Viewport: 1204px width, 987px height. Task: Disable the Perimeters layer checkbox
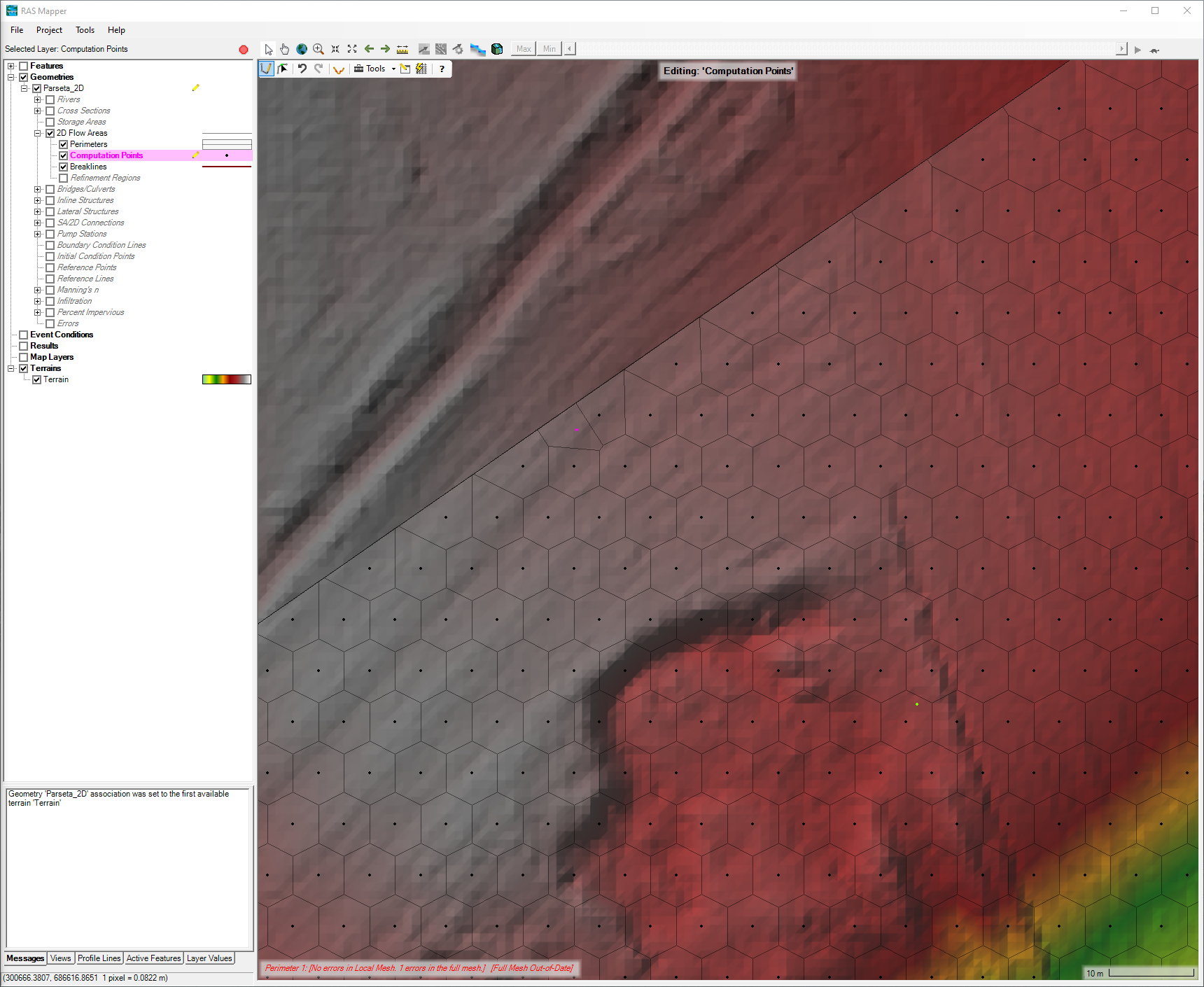tap(64, 144)
